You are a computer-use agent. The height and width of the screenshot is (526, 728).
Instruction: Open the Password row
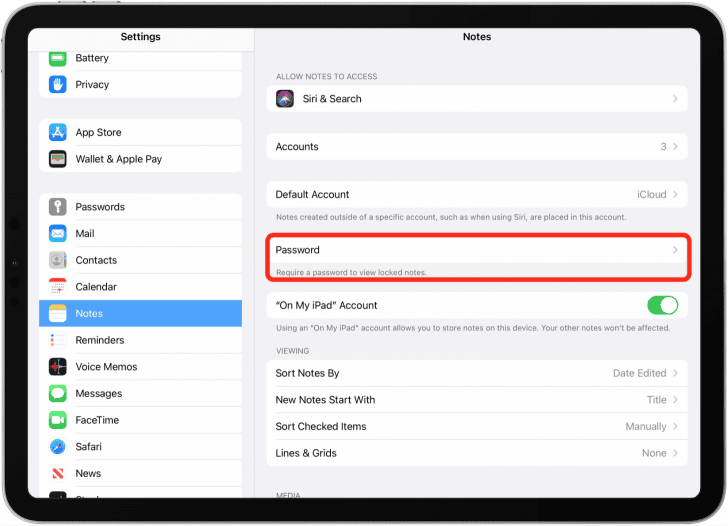point(476,250)
